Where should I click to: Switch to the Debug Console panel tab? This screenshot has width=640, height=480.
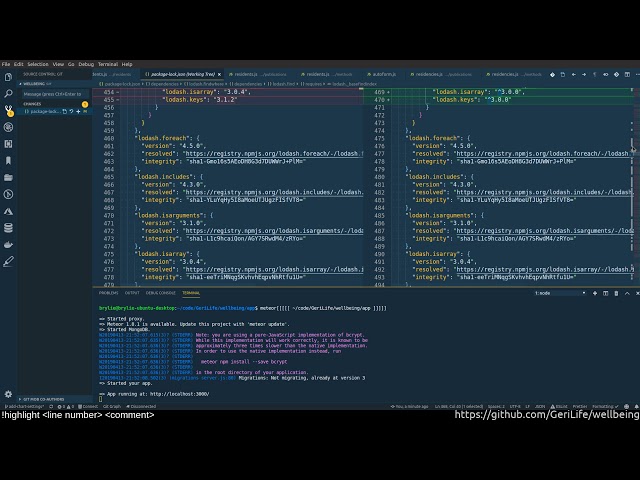pos(160,293)
